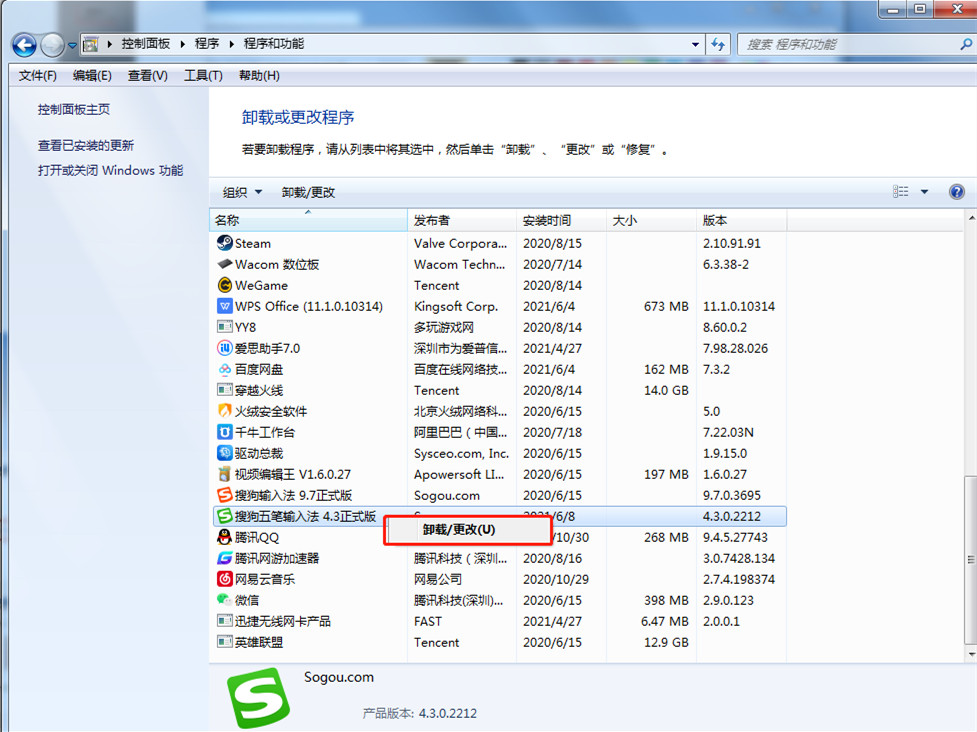977x732 pixels.
Task: Click the 微信 program icon
Action: (x=224, y=600)
